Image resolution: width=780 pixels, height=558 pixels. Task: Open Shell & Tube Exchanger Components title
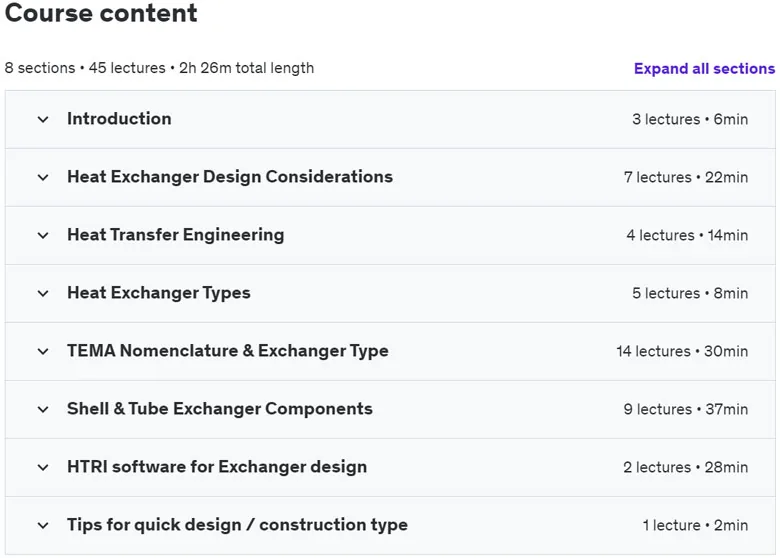(x=220, y=409)
